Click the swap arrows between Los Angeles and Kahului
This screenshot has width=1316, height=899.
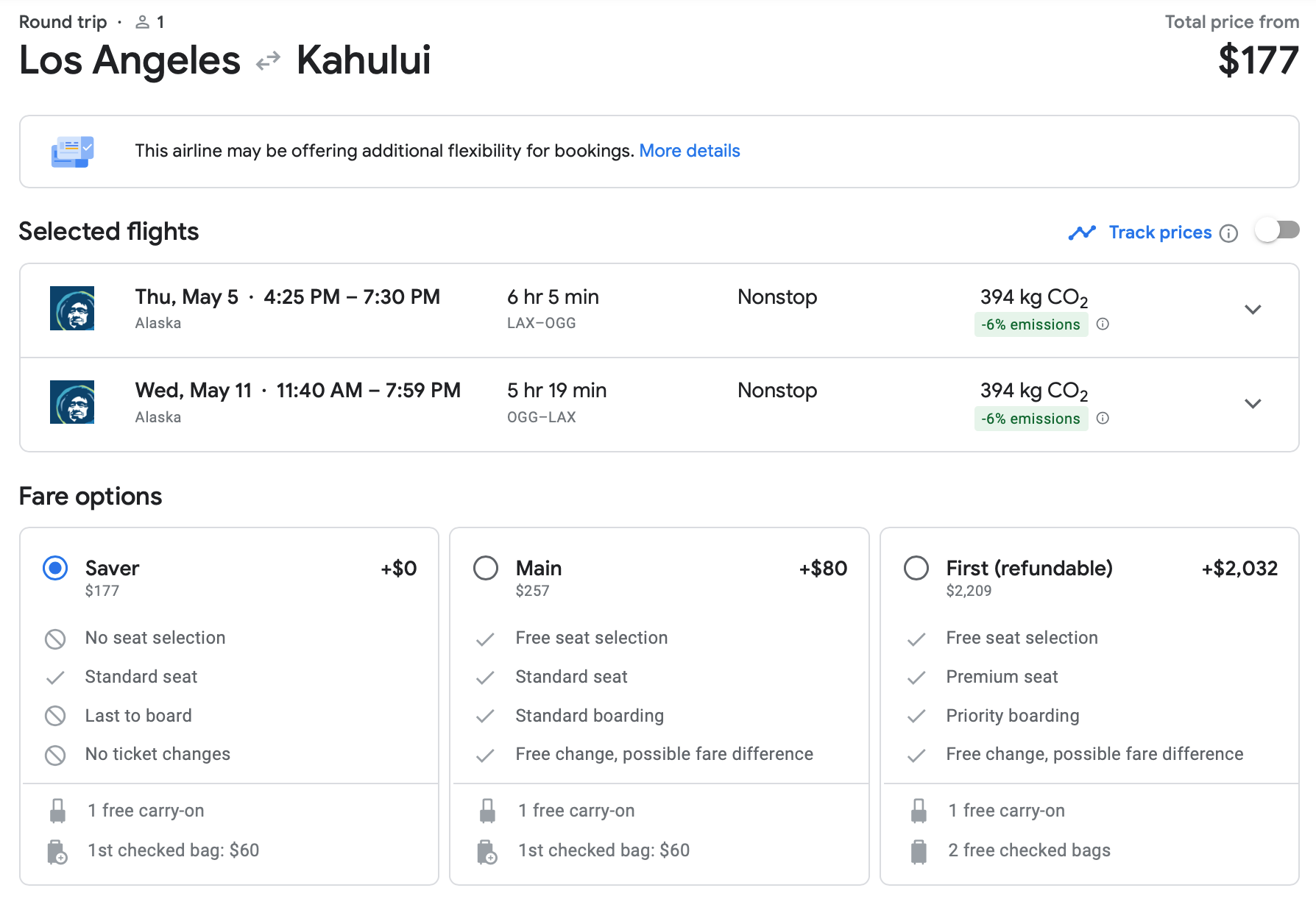click(x=268, y=60)
